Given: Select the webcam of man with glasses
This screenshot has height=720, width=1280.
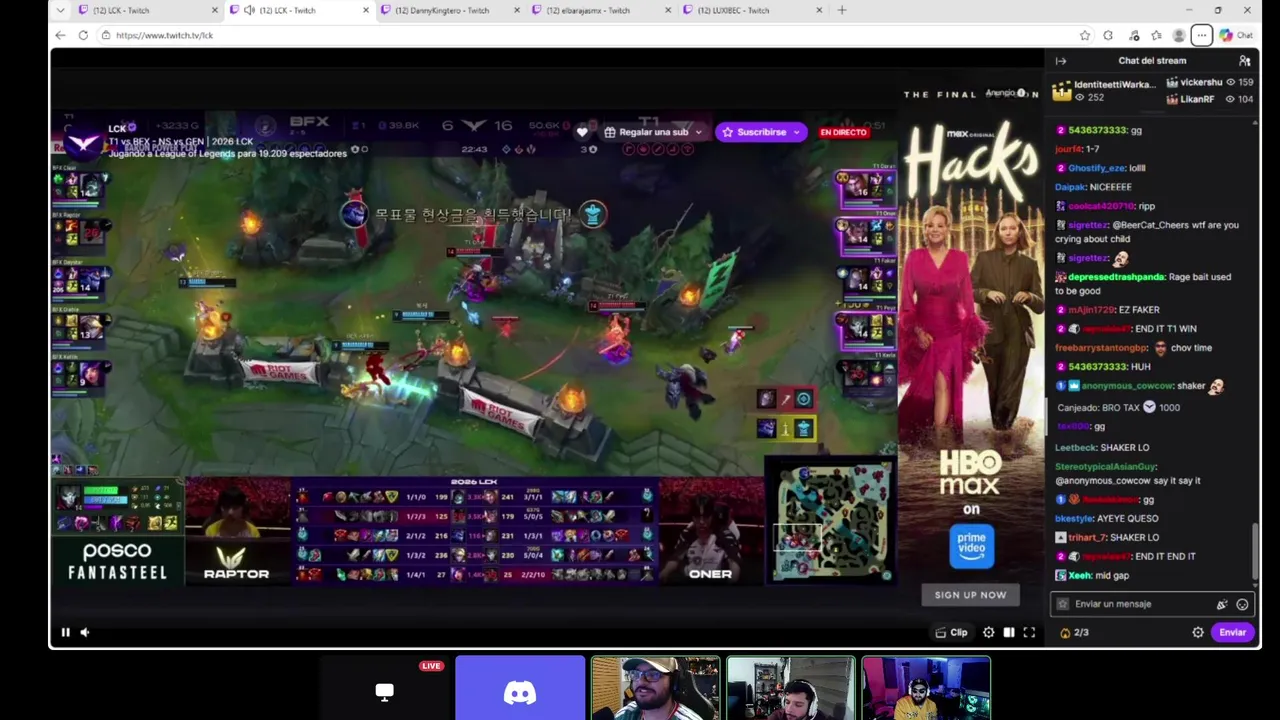Looking at the screenshot, I should (655, 688).
